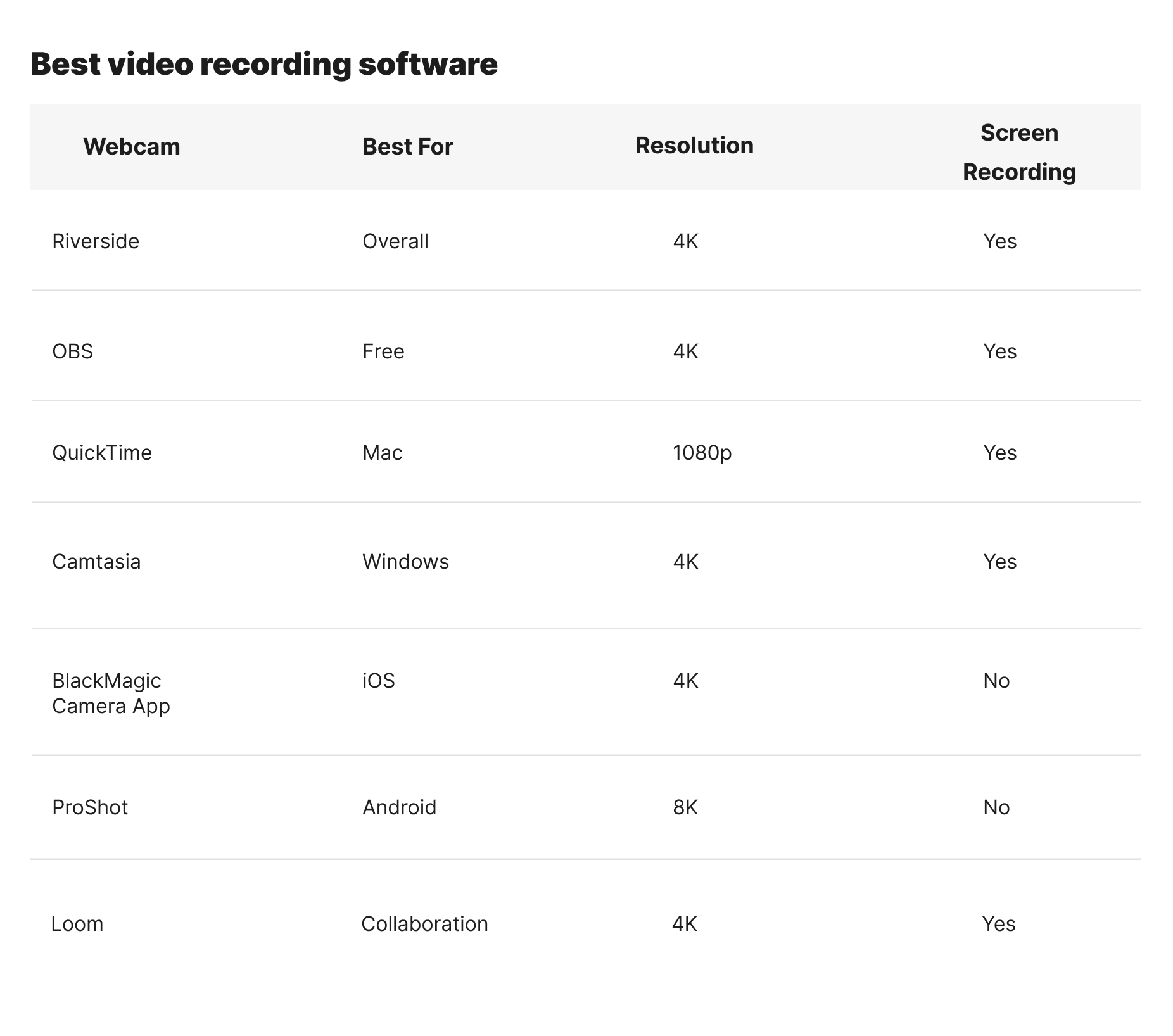Click the Collaboration cell in Loom row
This screenshot has height=1036, width=1173.
(x=424, y=924)
